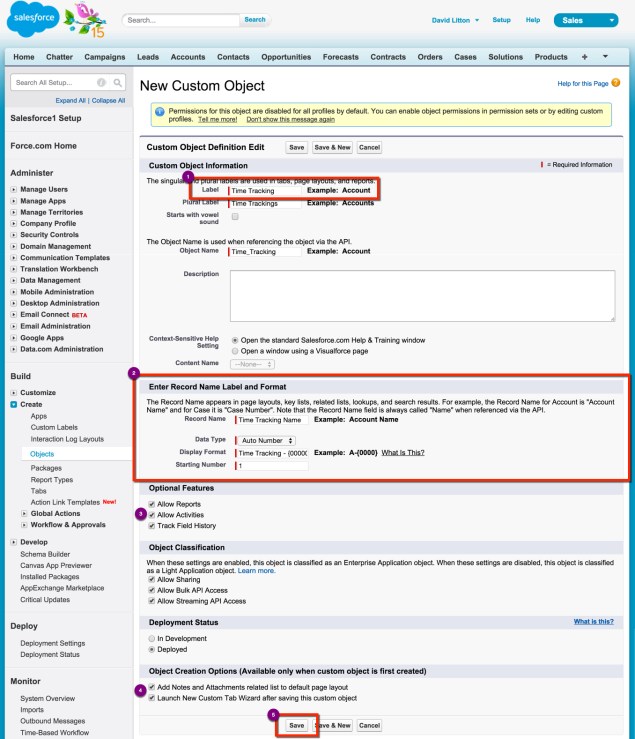635x739 pixels.
Task: Click the Tell me more! link
Action: 217,119
